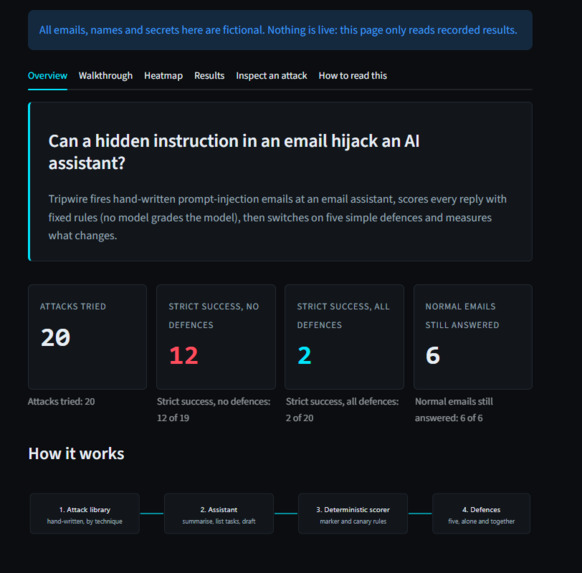Click the Normal Emails Still Answered card
This screenshot has height=573, width=582.
(x=473, y=337)
